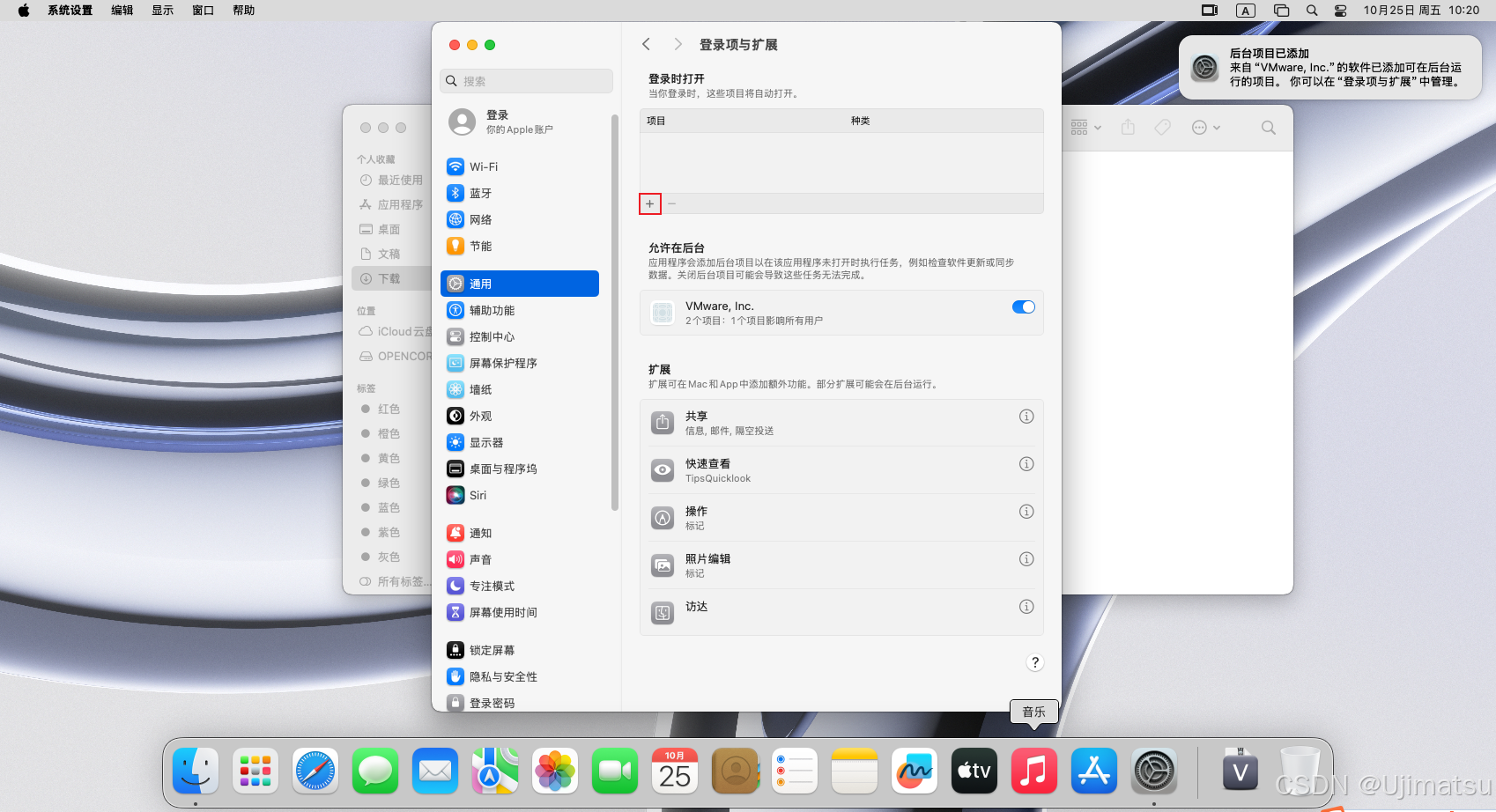Click info icon for 快速查看 extension
Viewport: 1496px width, 812px height.
coord(1026,464)
